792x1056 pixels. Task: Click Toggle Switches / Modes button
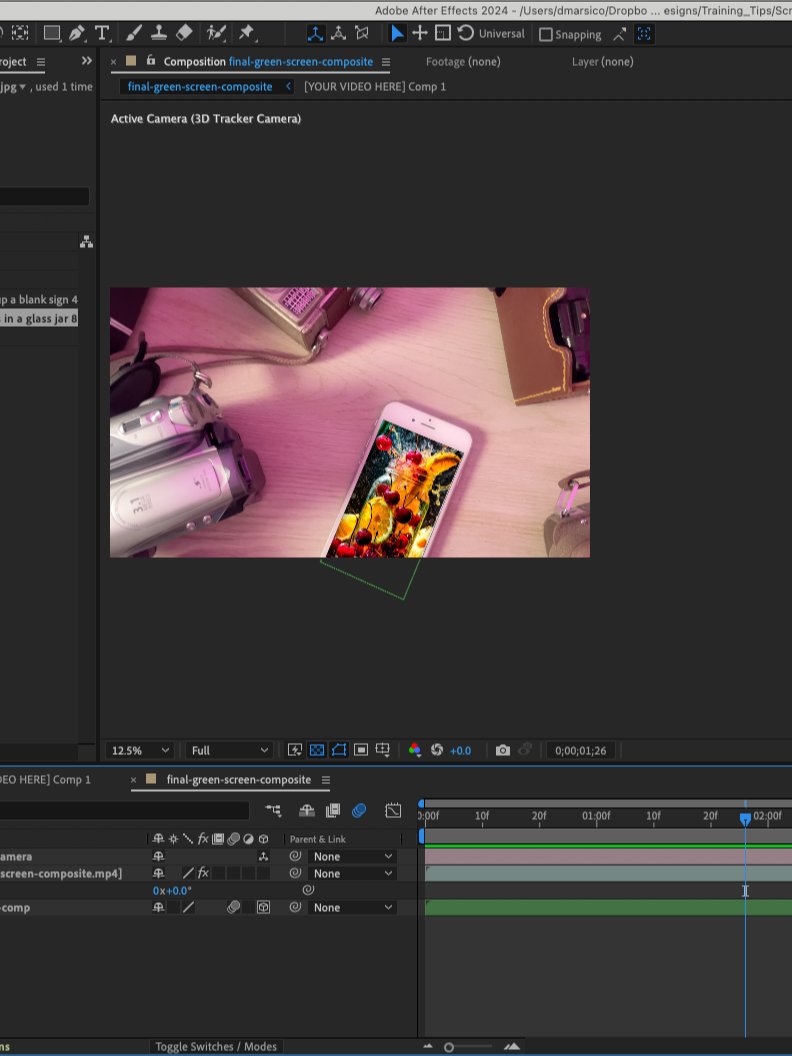216,1046
